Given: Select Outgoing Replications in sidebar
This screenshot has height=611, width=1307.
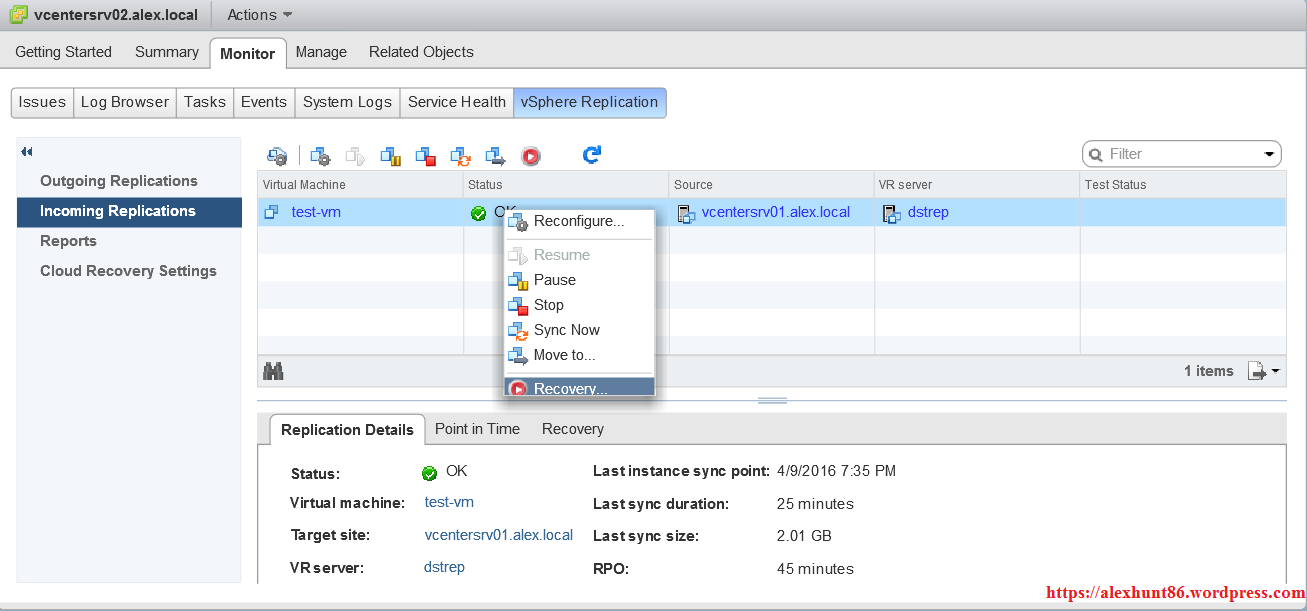Looking at the screenshot, I should 118,181.
